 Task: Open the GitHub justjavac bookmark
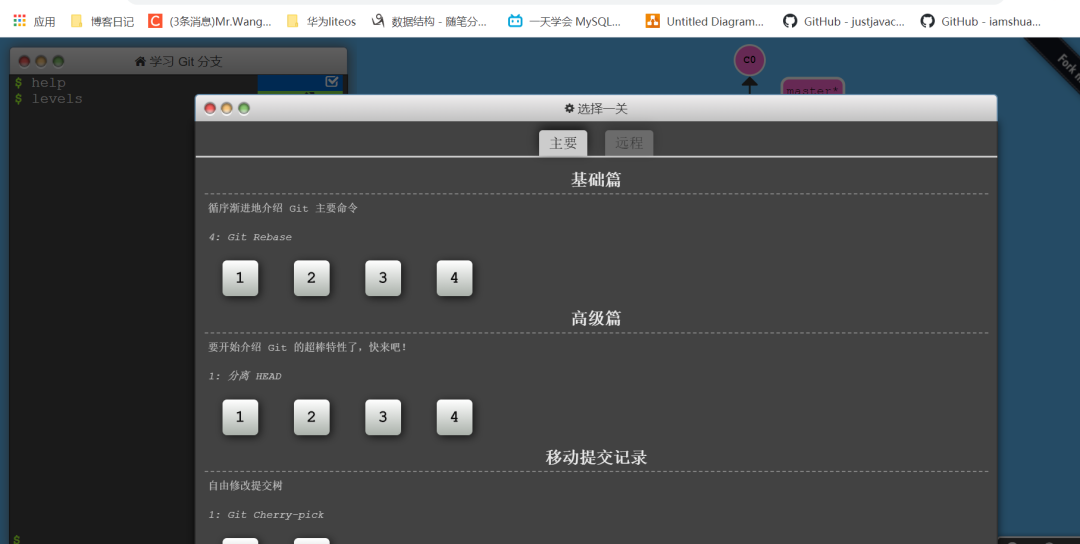point(844,21)
